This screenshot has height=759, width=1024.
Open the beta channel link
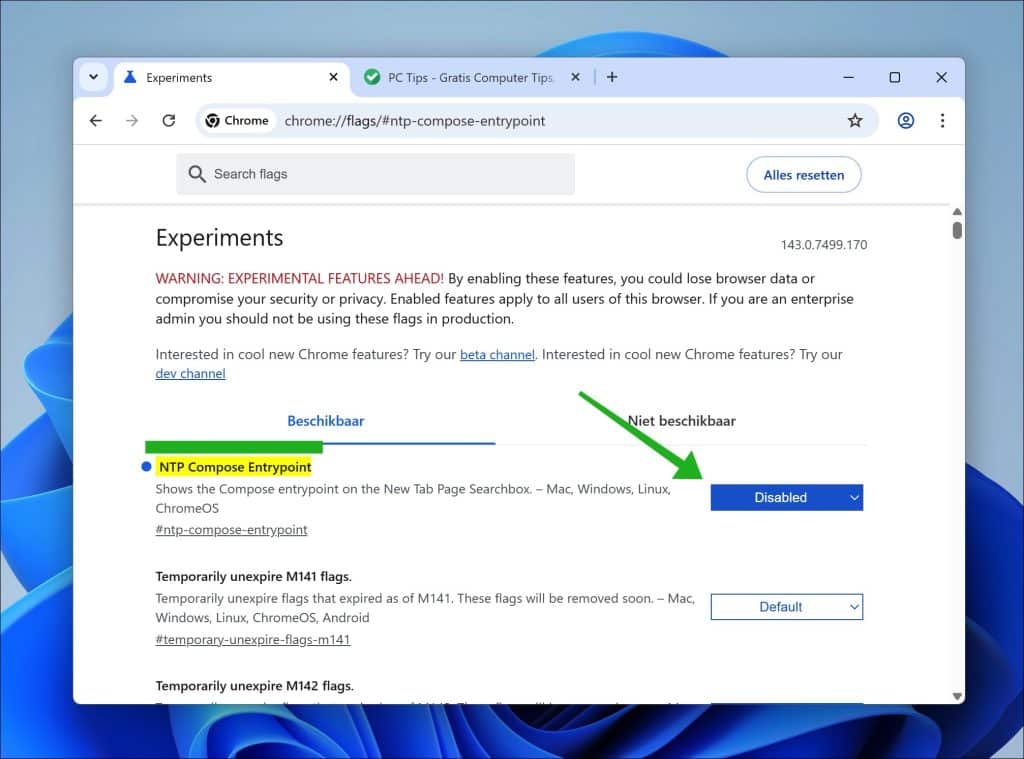[x=497, y=353]
